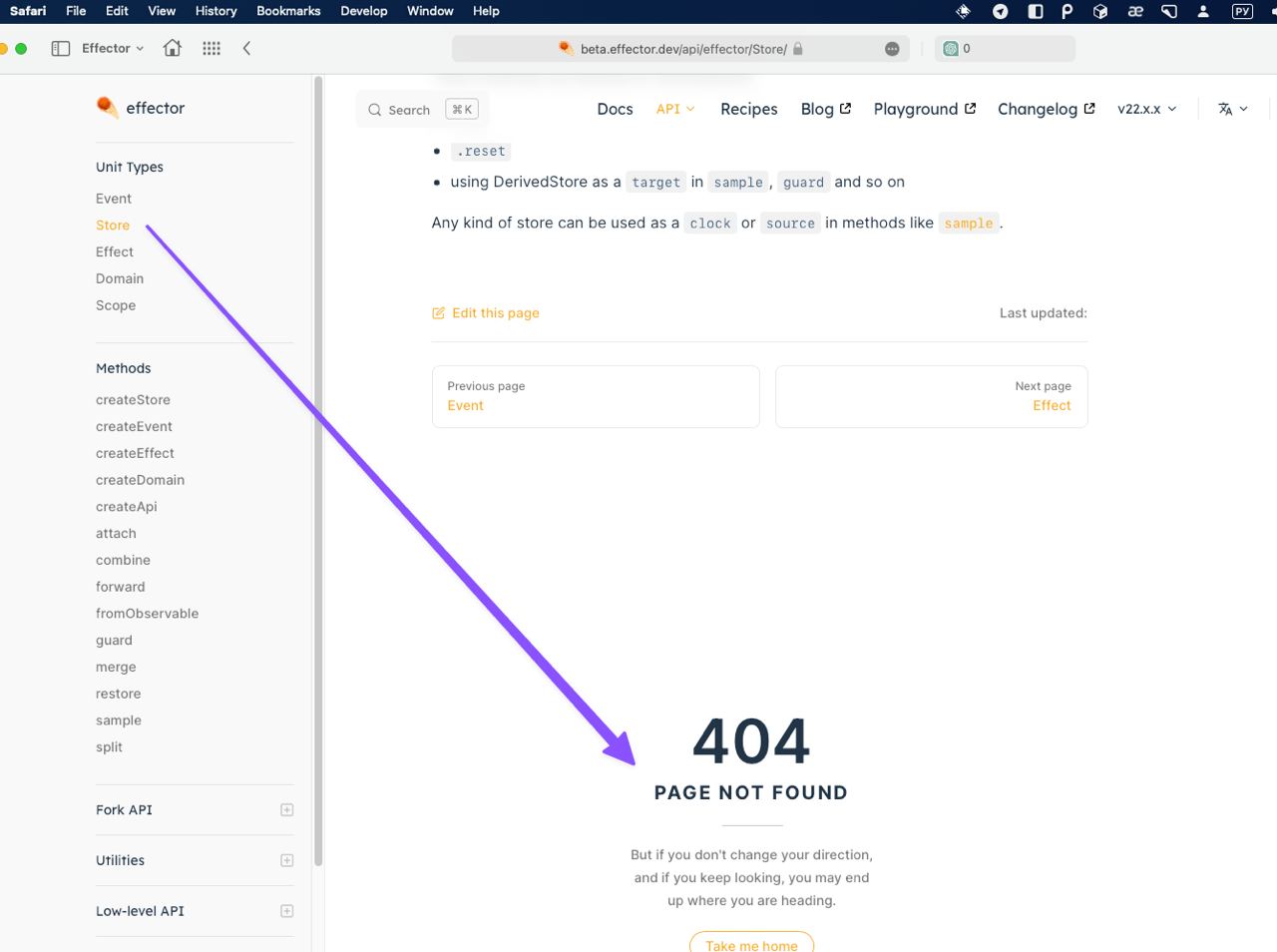Select Docs in the site navigation
Image resolution: width=1277 pixels, height=952 pixels.
coord(615,109)
